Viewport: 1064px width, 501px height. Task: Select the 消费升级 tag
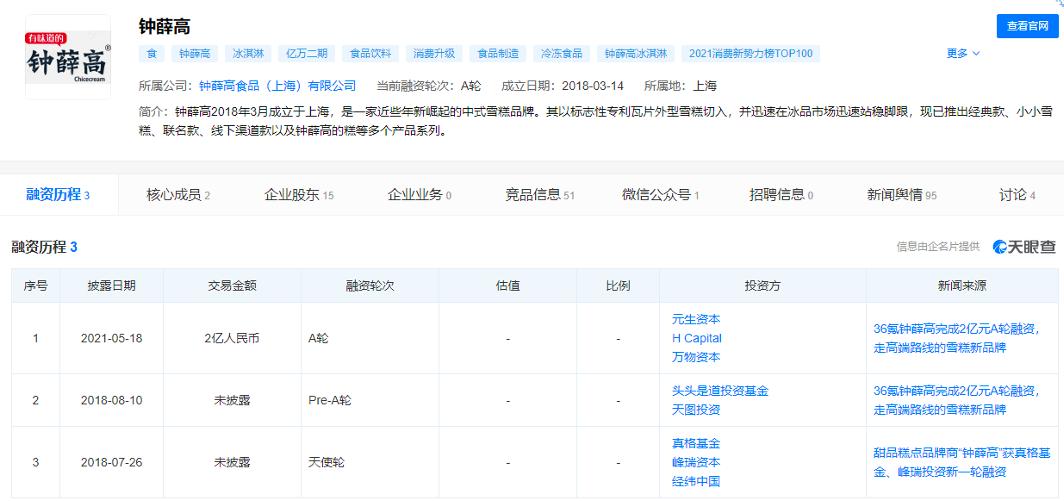tap(434, 54)
